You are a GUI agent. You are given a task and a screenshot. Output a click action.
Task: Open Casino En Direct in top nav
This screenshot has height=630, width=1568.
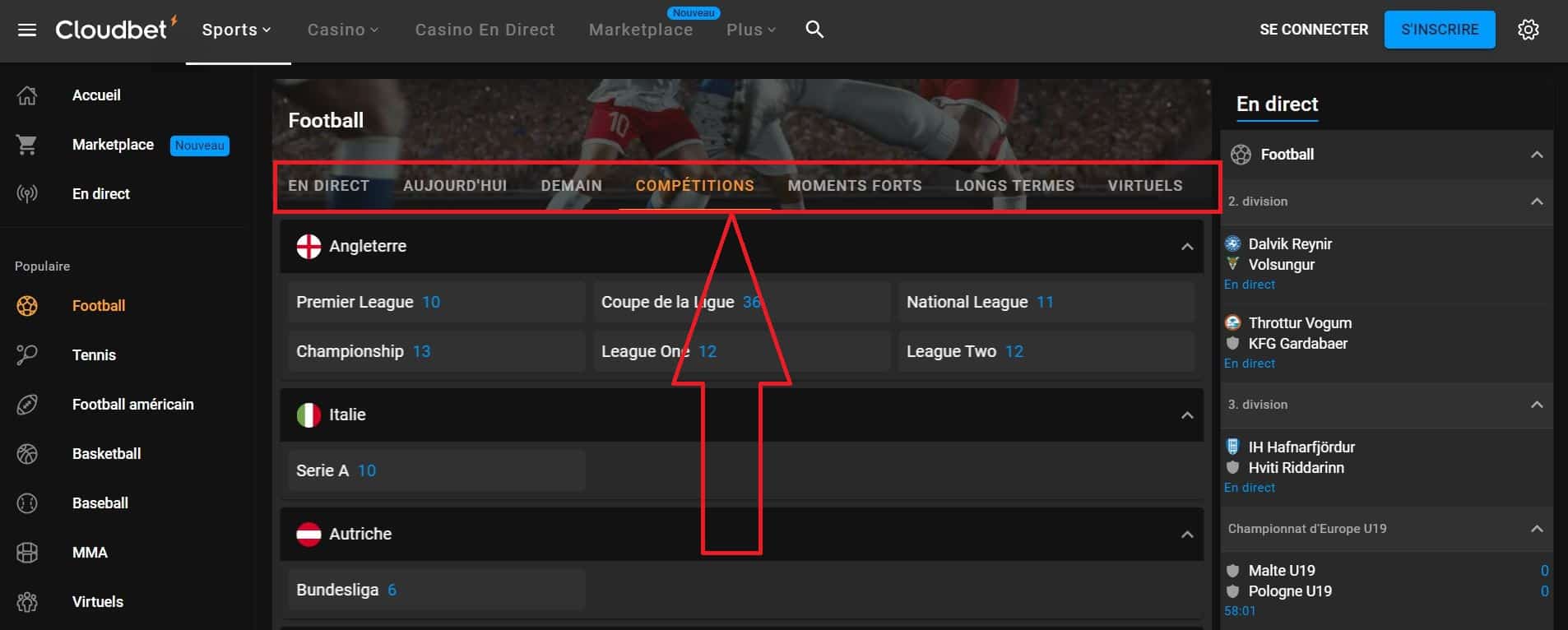pyautogui.click(x=485, y=30)
